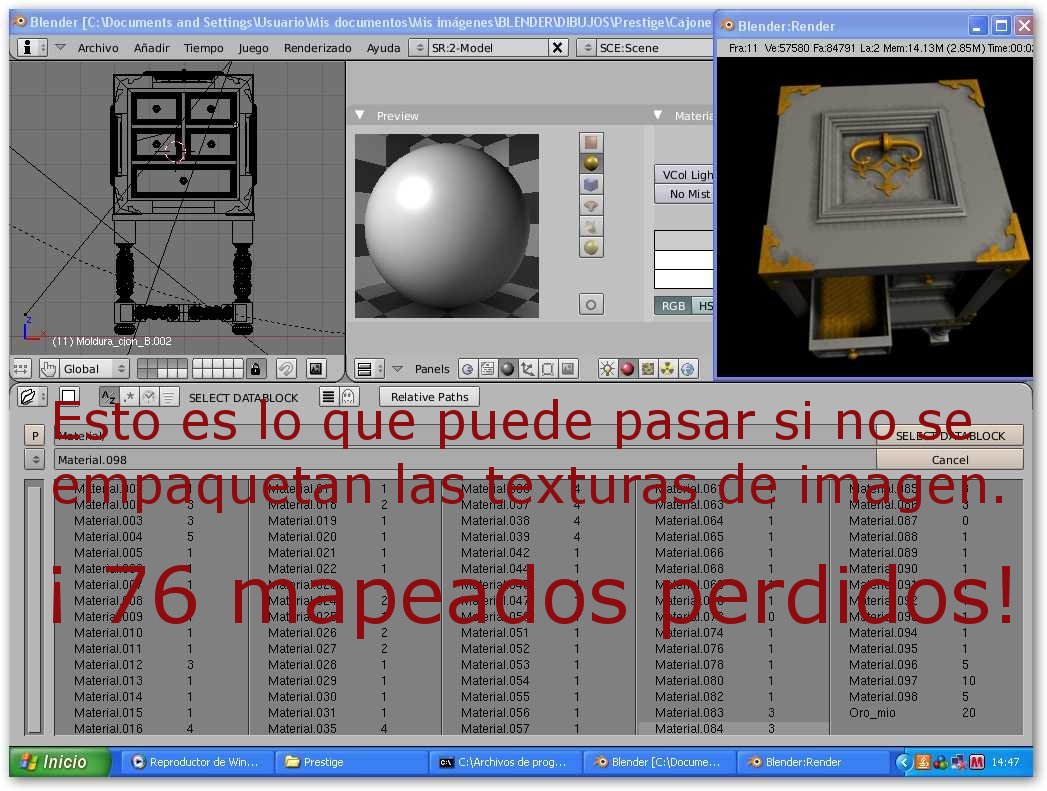Click the Cancel button
Screen dimensions: 1047x791
950,459
